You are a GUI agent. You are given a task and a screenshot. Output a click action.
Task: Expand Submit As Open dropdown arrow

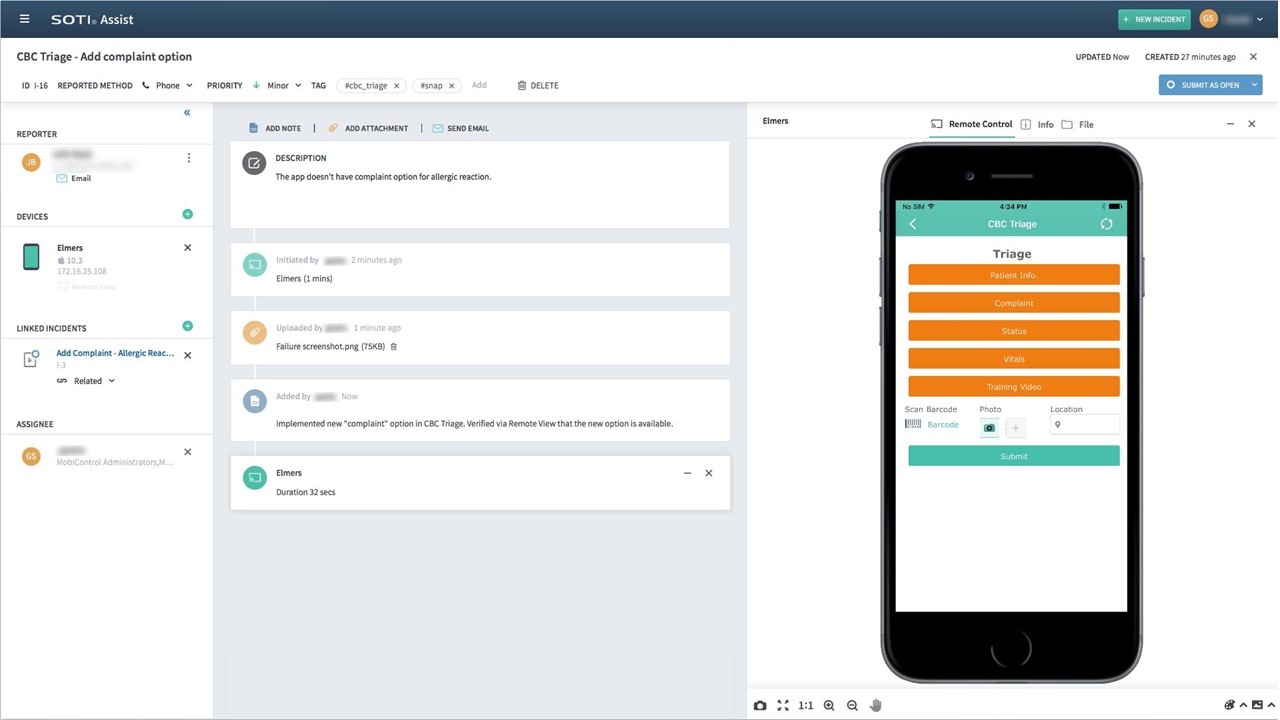(x=1253, y=85)
